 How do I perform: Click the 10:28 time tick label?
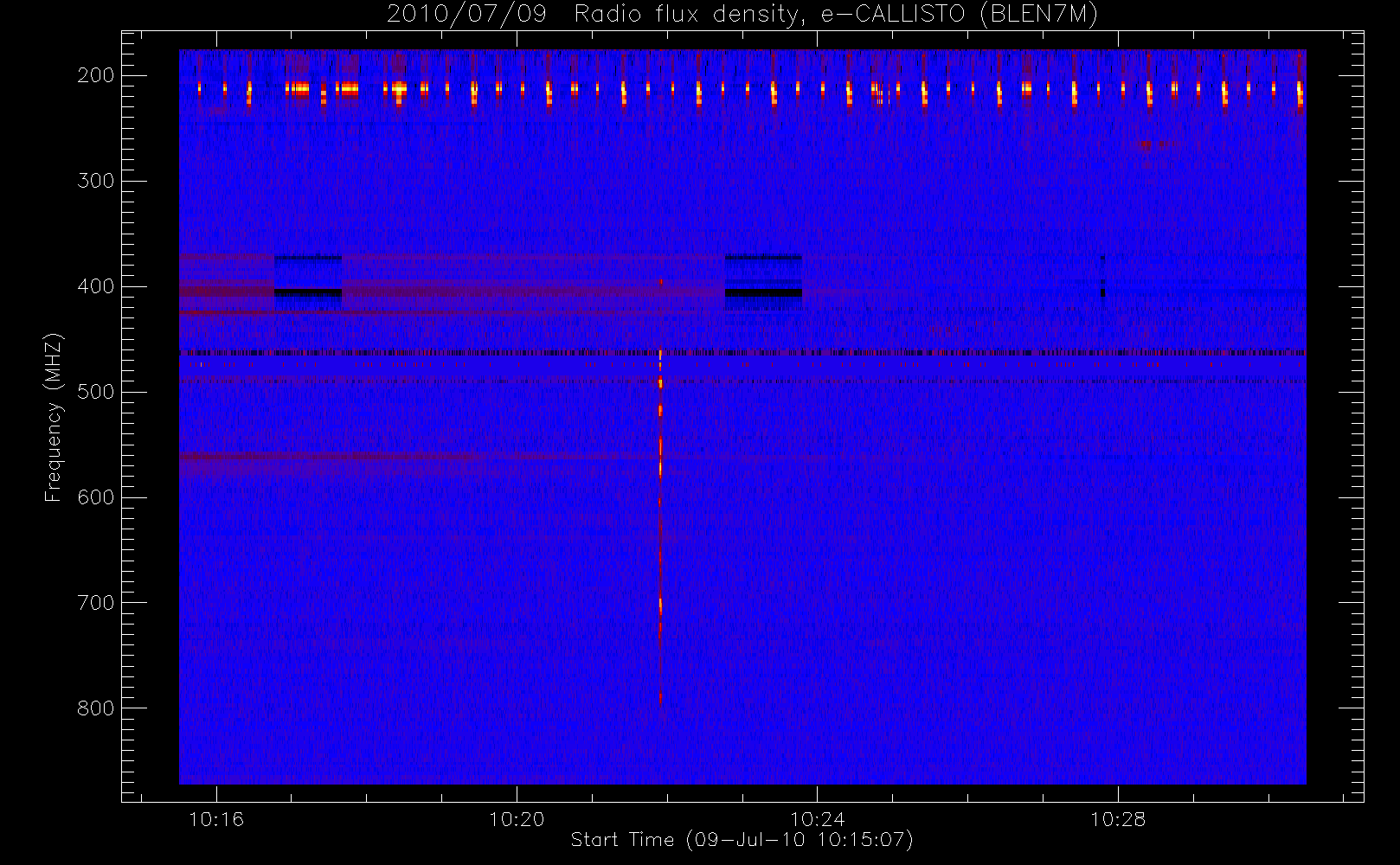tap(1117, 819)
